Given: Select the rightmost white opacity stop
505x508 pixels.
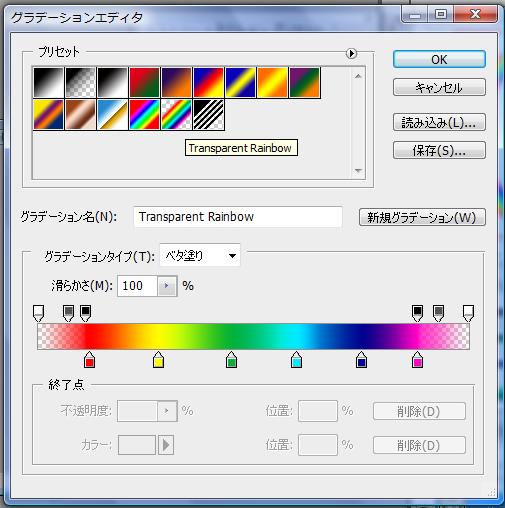Looking at the screenshot, I should pos(468,313).
